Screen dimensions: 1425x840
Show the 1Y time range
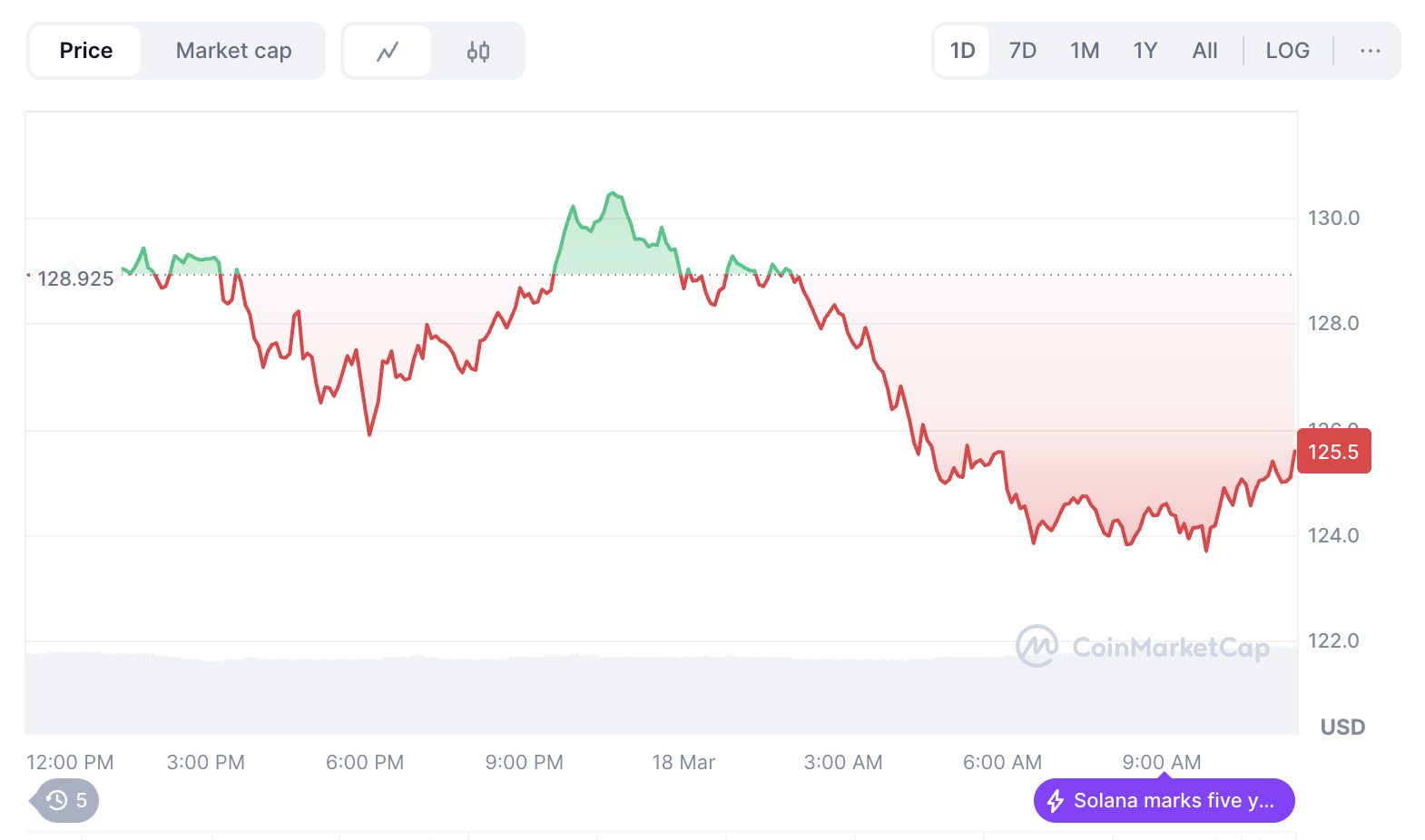[x=1145, y=51]
